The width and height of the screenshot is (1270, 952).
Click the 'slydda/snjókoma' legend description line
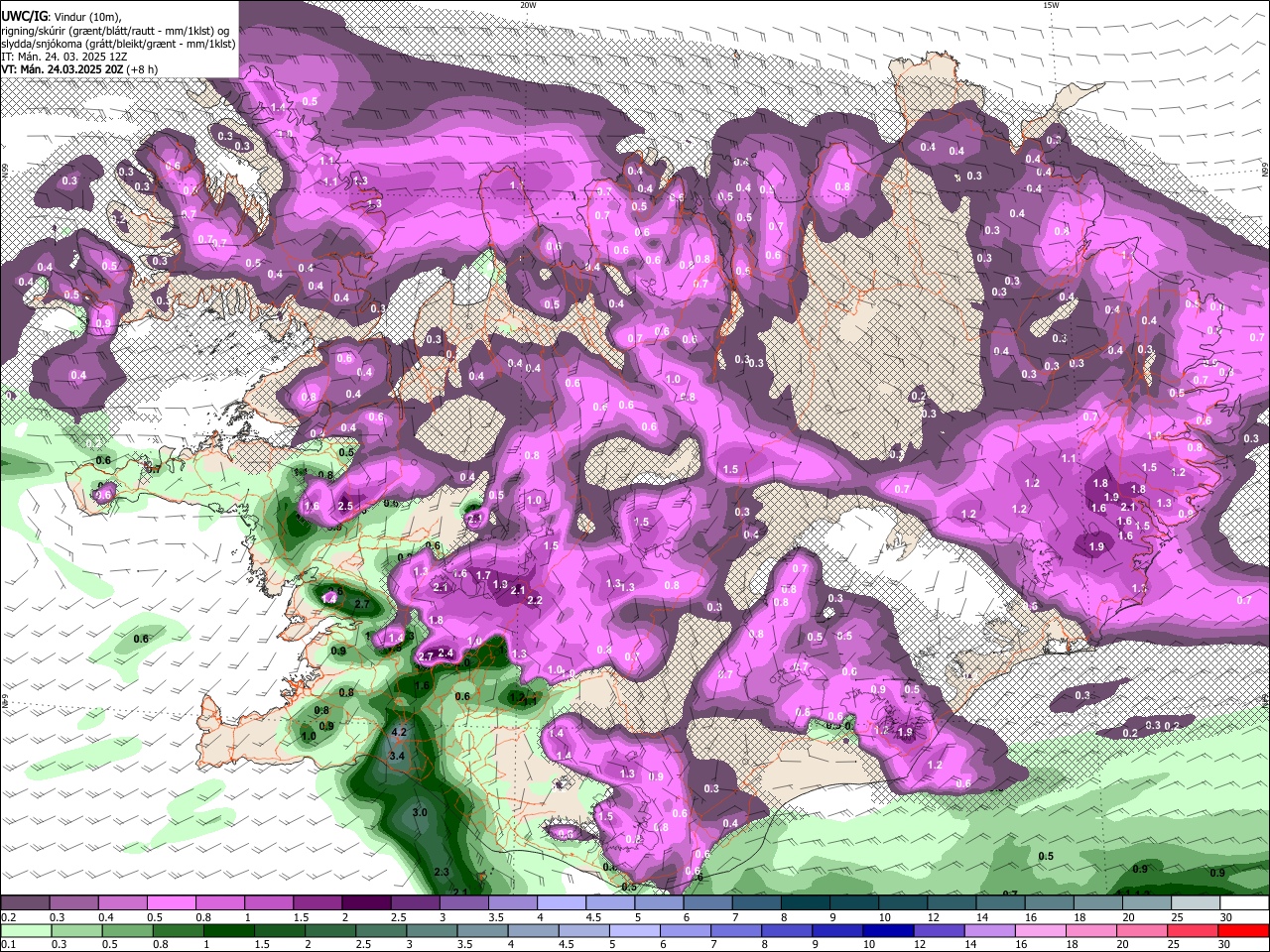pos(118,44)
